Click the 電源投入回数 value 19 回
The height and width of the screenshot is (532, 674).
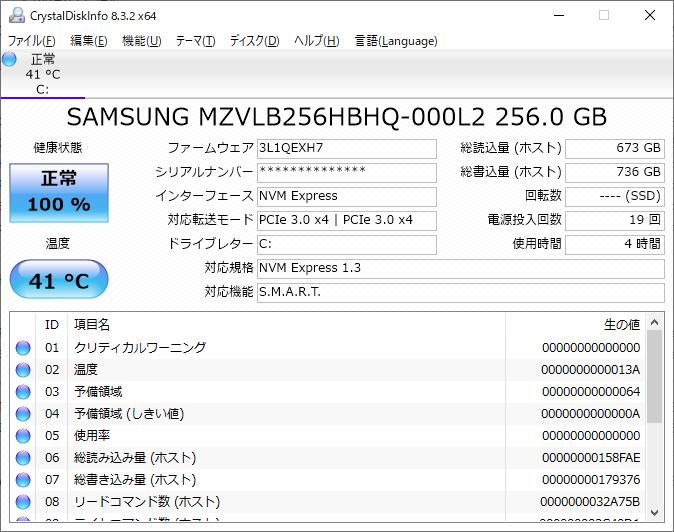[615, 221]
